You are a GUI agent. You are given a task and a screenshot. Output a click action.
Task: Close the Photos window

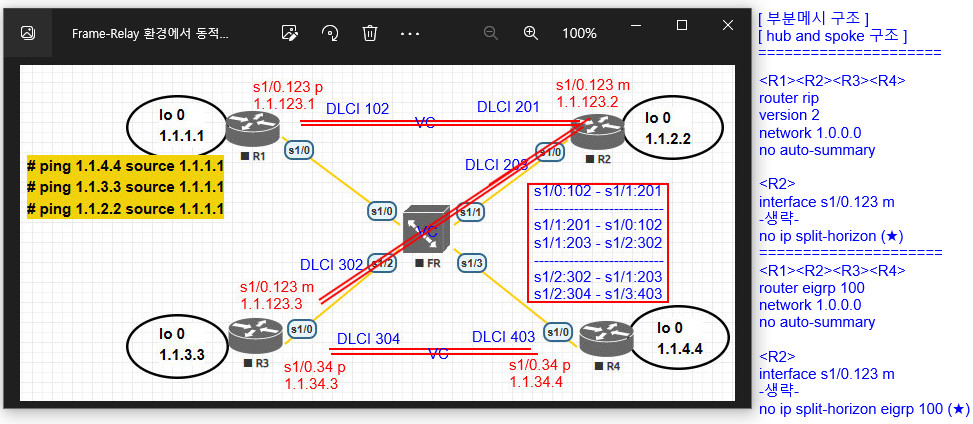[728, 25]
